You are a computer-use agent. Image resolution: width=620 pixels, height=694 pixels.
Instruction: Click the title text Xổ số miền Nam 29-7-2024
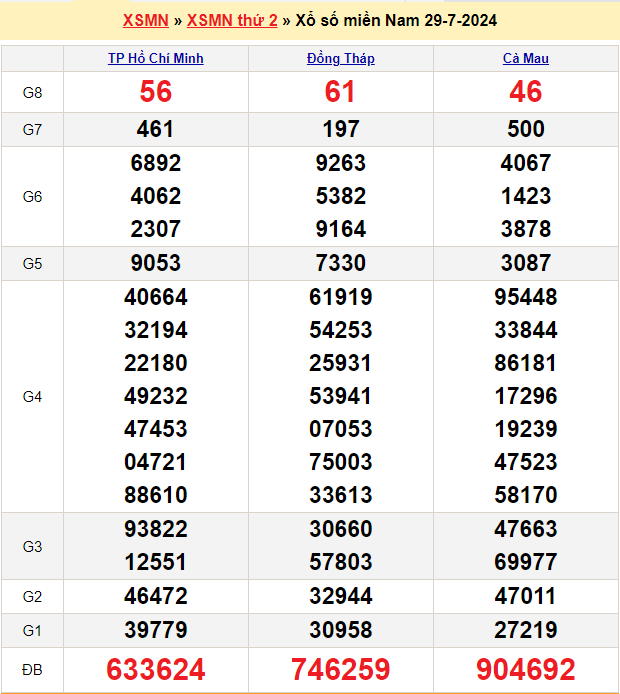pyautogui.click(x=396, y=20)
